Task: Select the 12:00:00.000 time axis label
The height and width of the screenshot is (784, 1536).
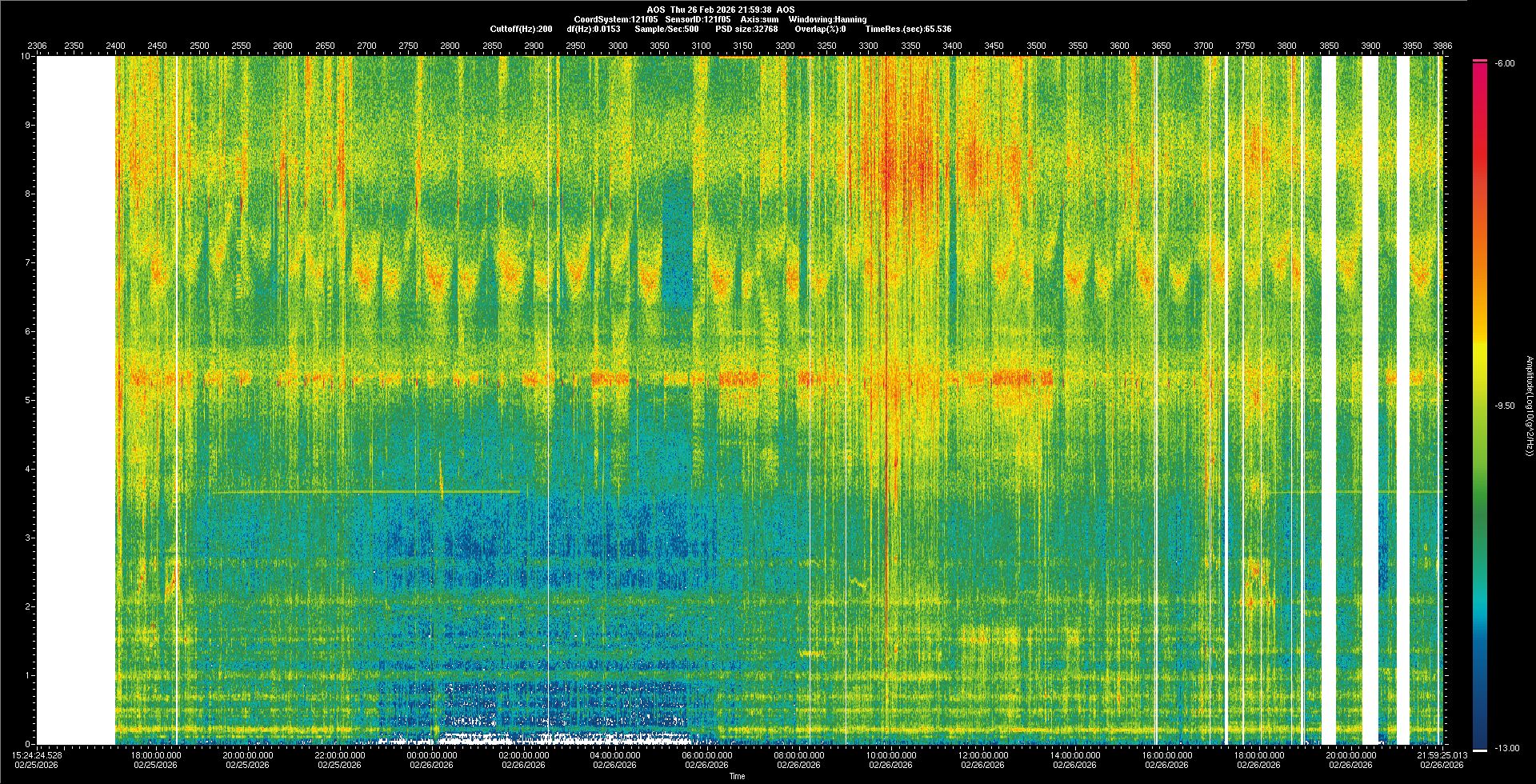Action: (982, 754)
